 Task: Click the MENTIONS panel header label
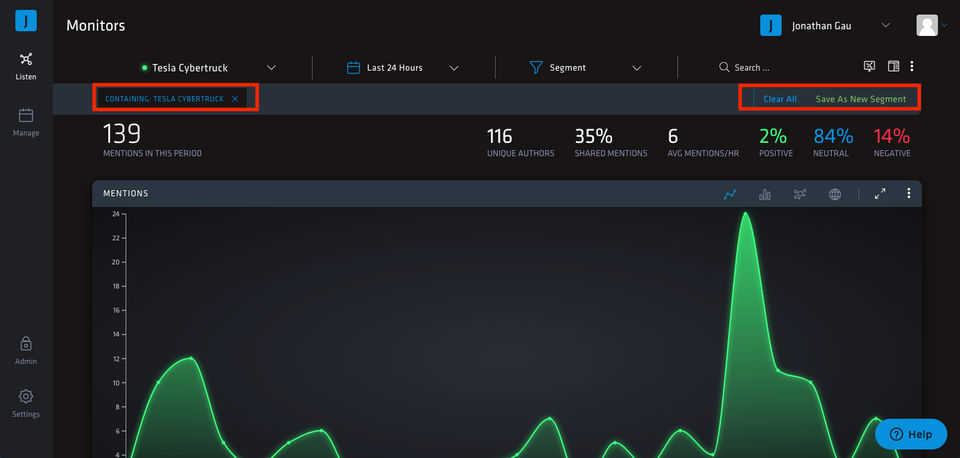pyautogui.click(x=126, y=193)
